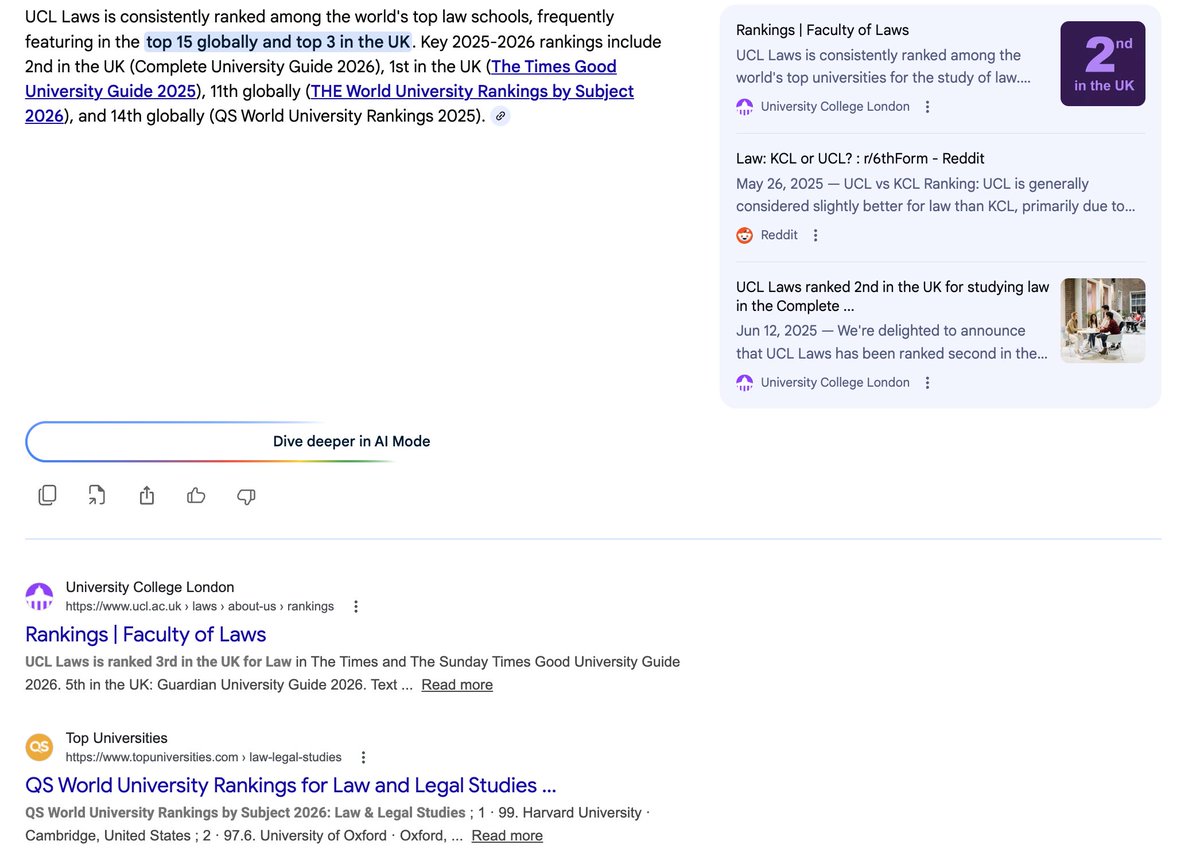This screenshot has width=1200, height=864.
Task: Open more options for ucl.ac.uk search result
Action: [x=356, y=606]
